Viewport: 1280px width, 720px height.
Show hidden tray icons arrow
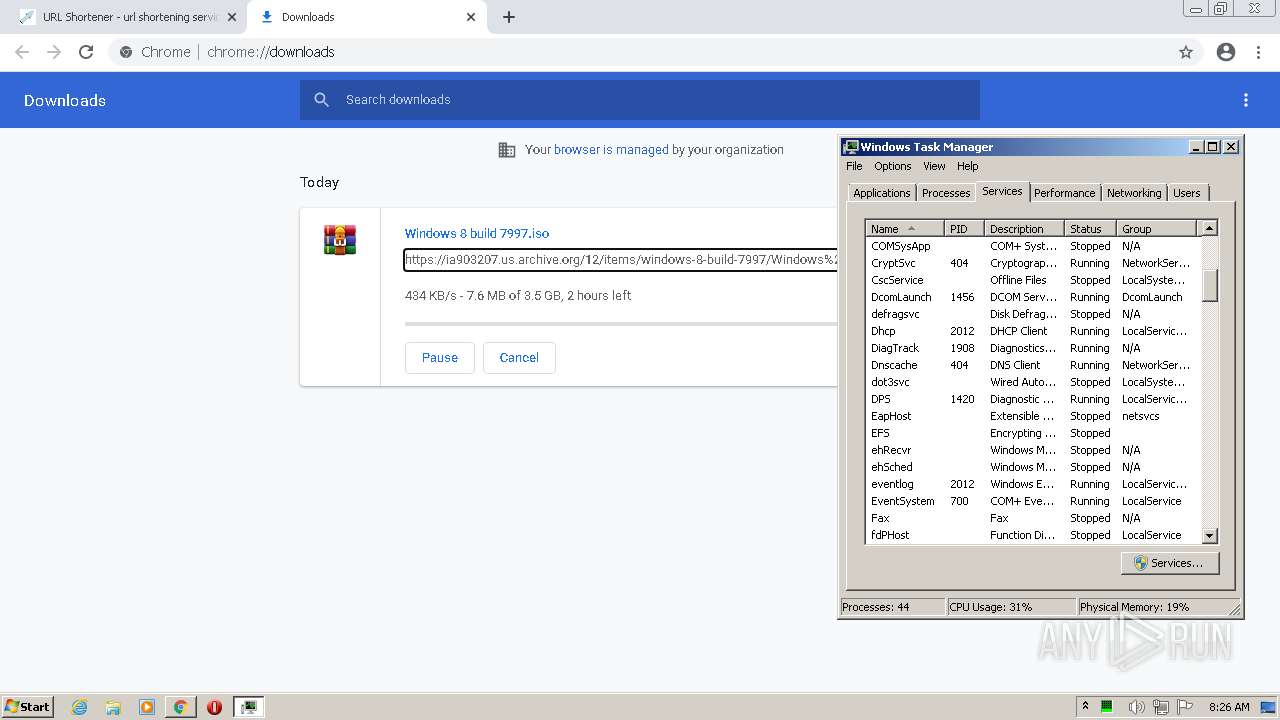(x=1085, y=706)
